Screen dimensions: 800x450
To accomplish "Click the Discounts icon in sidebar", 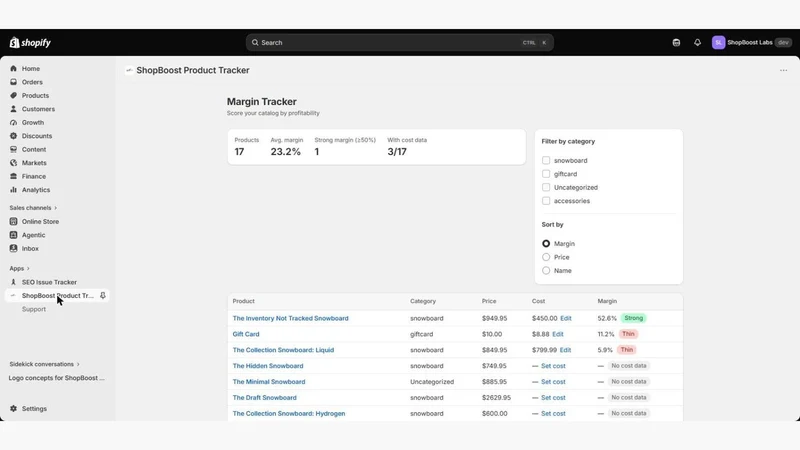I will [13, 136].
